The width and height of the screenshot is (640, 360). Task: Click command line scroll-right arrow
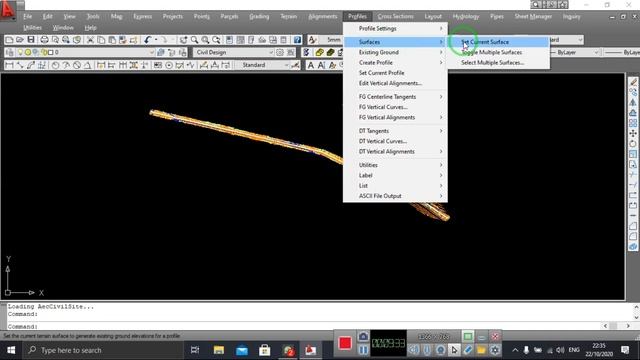tap(628, 326)
